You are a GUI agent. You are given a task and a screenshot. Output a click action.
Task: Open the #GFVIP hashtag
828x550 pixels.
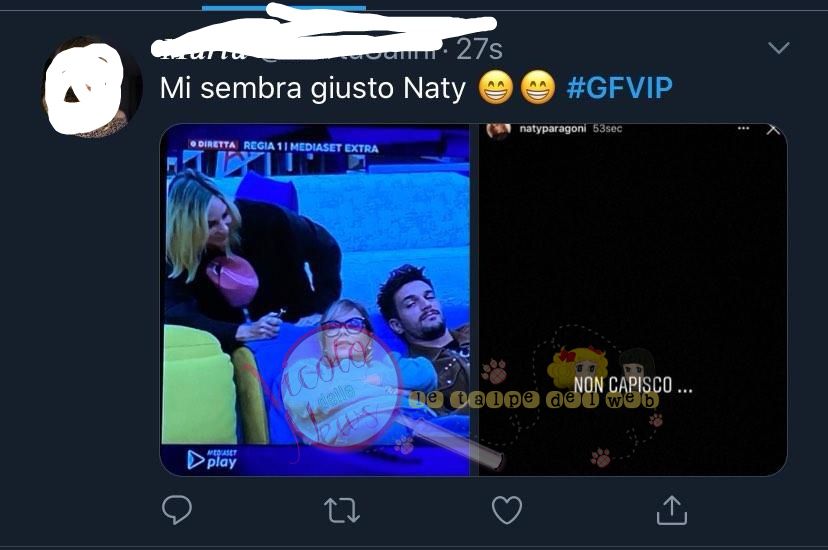(x=619, y=88)
